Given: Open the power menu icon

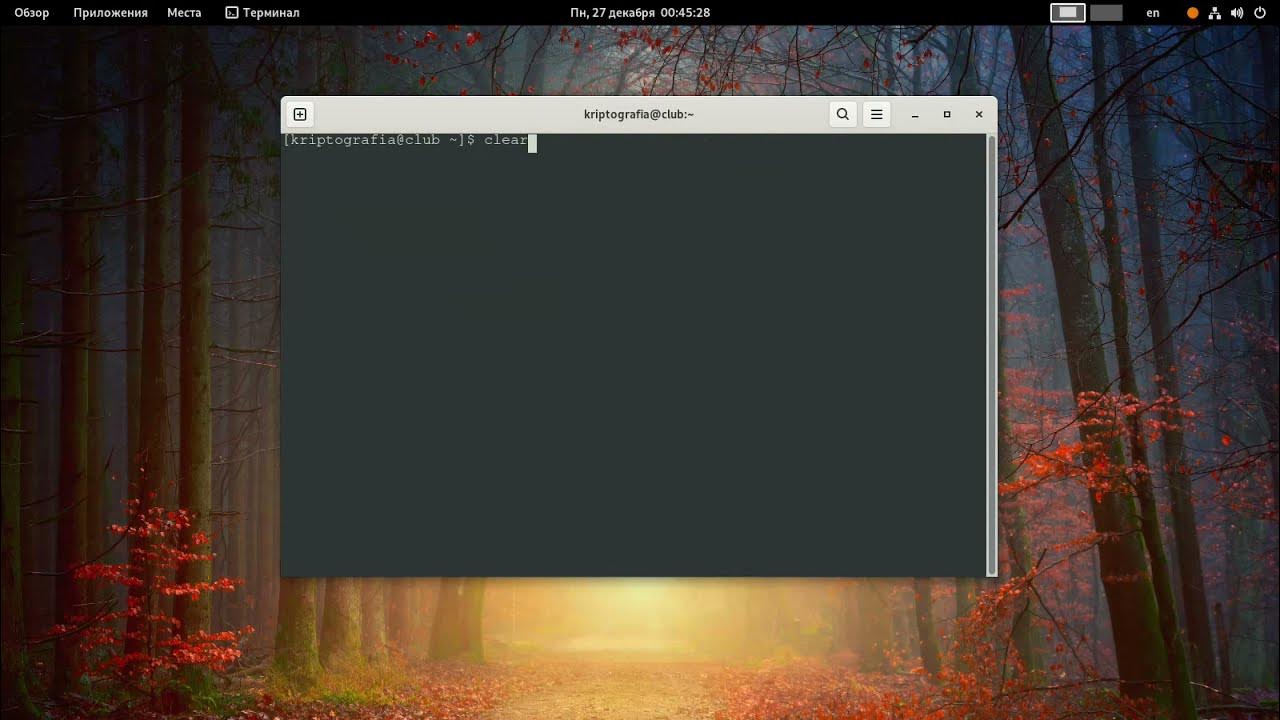Looking at the screenshot, I should point(1260,13).
